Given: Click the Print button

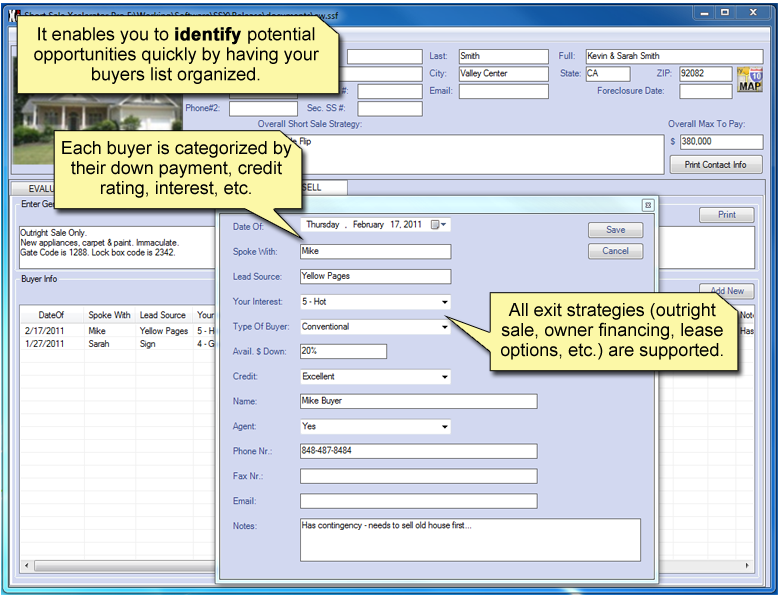Looking at the screenshot, I should pos(726,214).
